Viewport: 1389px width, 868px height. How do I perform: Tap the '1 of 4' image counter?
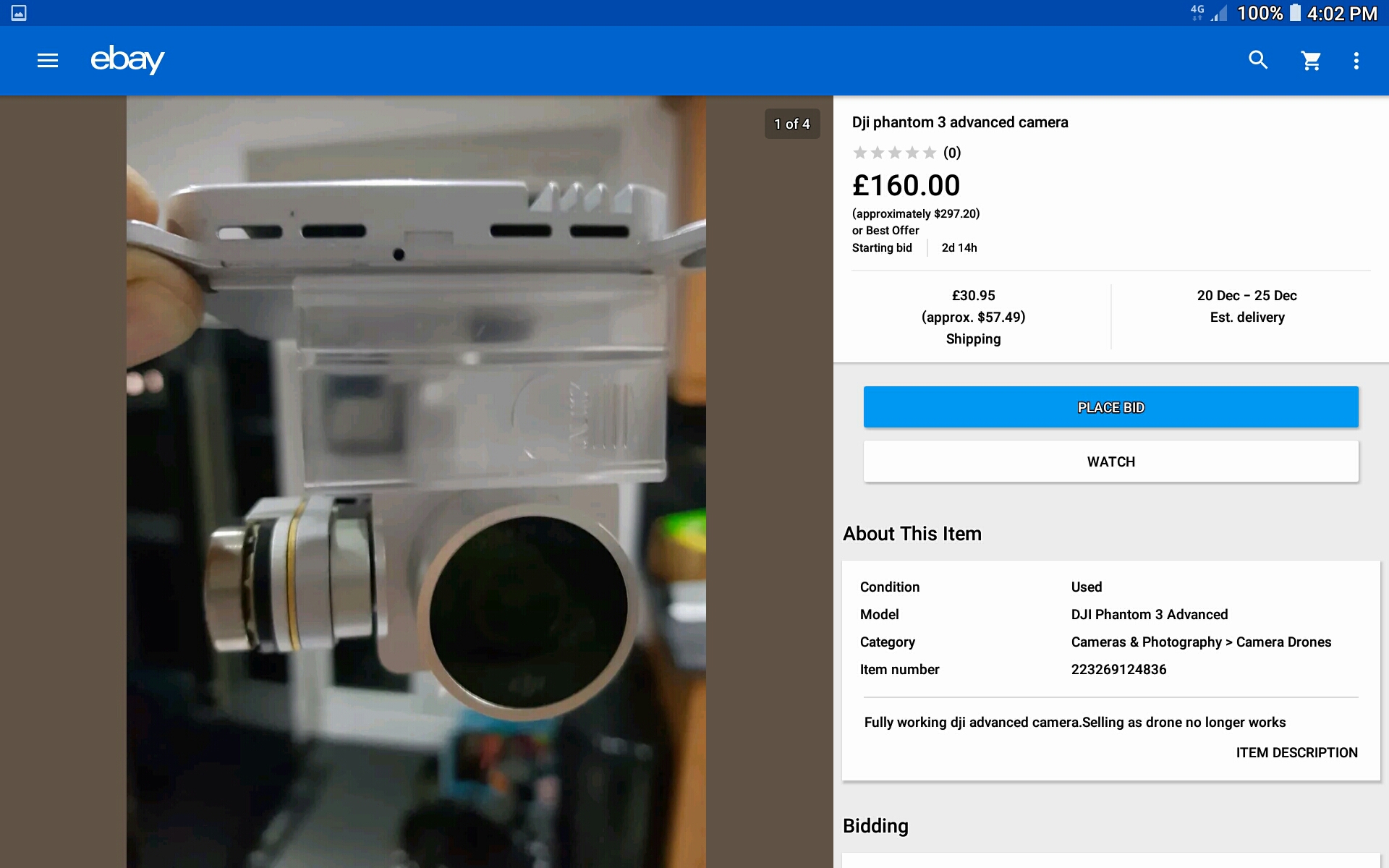click(x=792, y=124)
